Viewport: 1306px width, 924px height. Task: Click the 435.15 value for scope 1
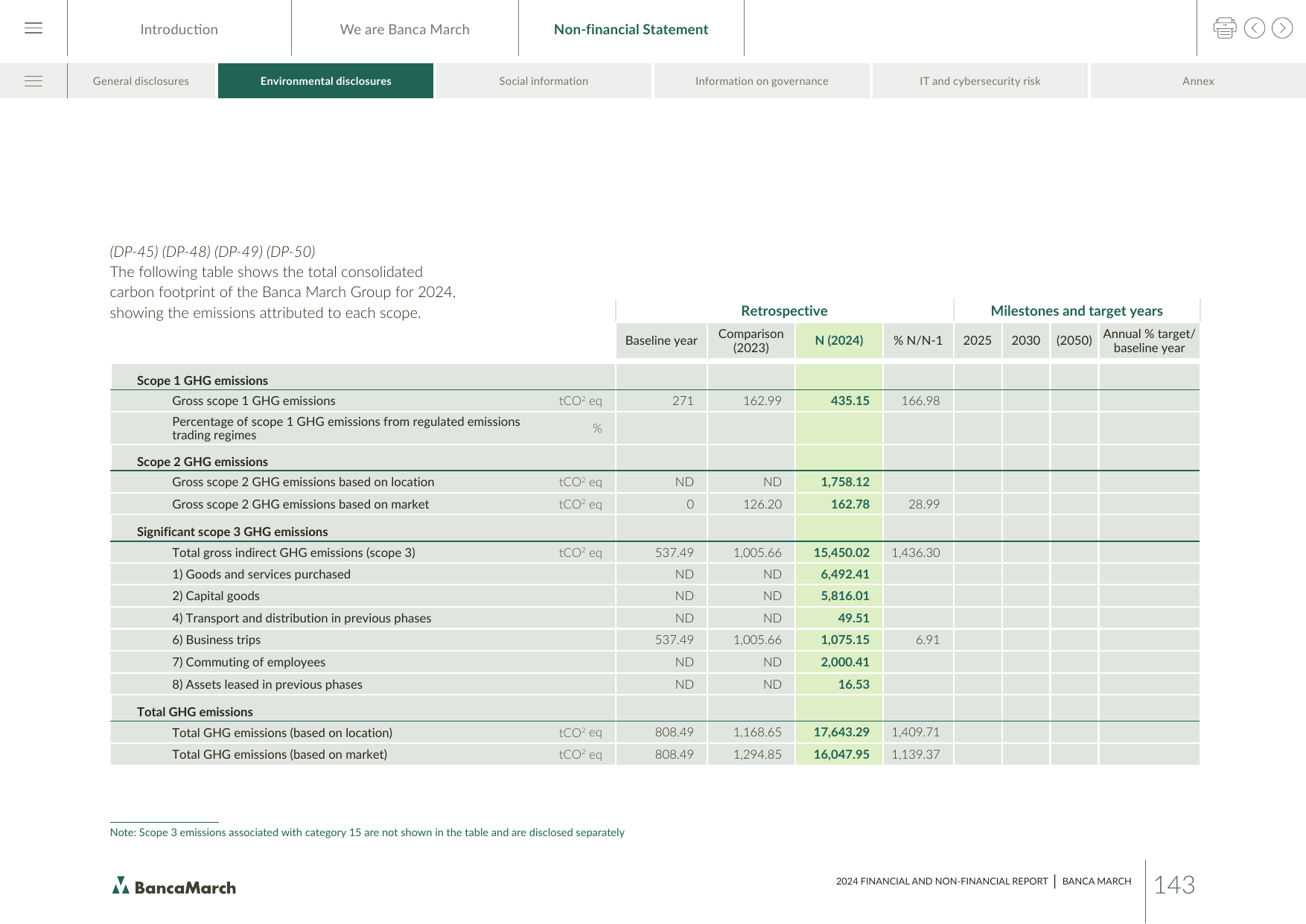coord(850,401)
